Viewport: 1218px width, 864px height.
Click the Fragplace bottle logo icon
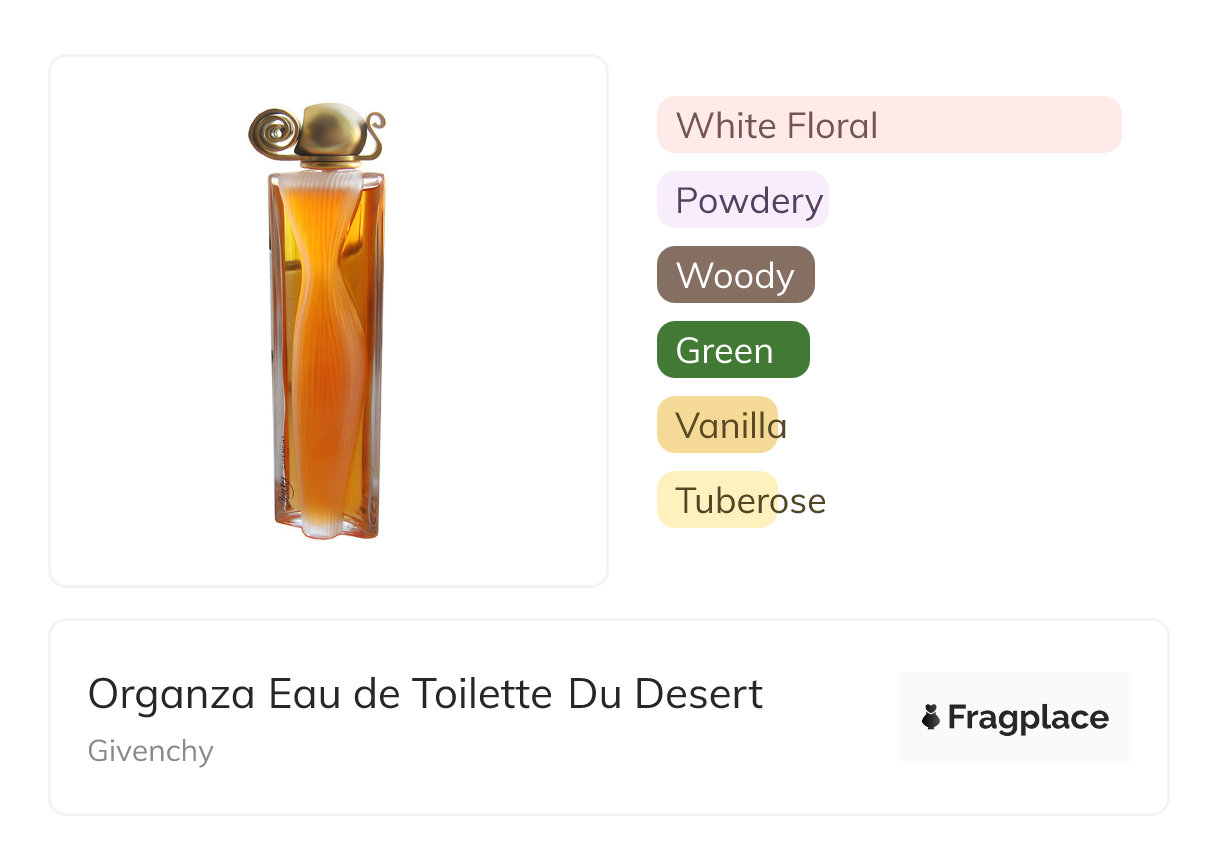coord(931,717)
